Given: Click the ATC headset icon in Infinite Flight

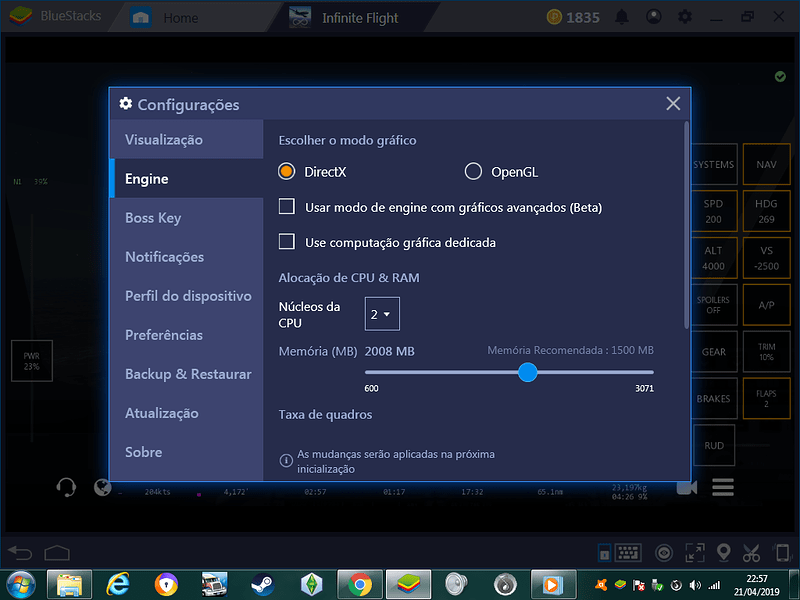Looking at the screenshot, I should click(66, 487).
